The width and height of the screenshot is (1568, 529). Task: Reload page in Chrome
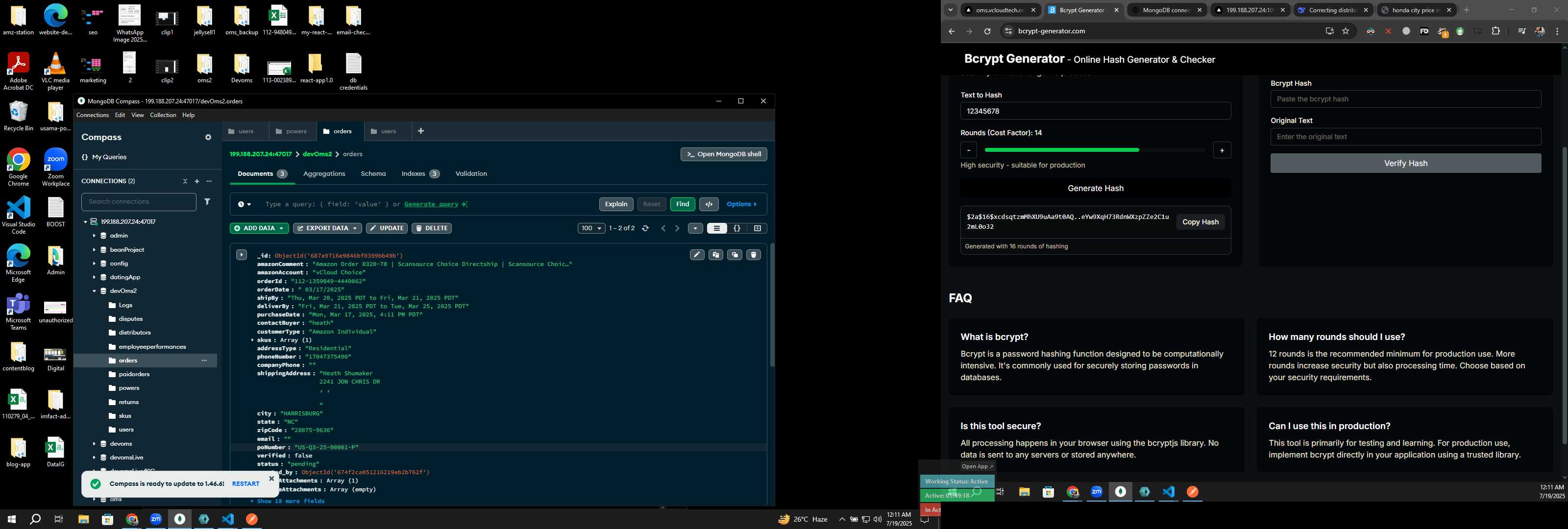click(x=987, y=32)
